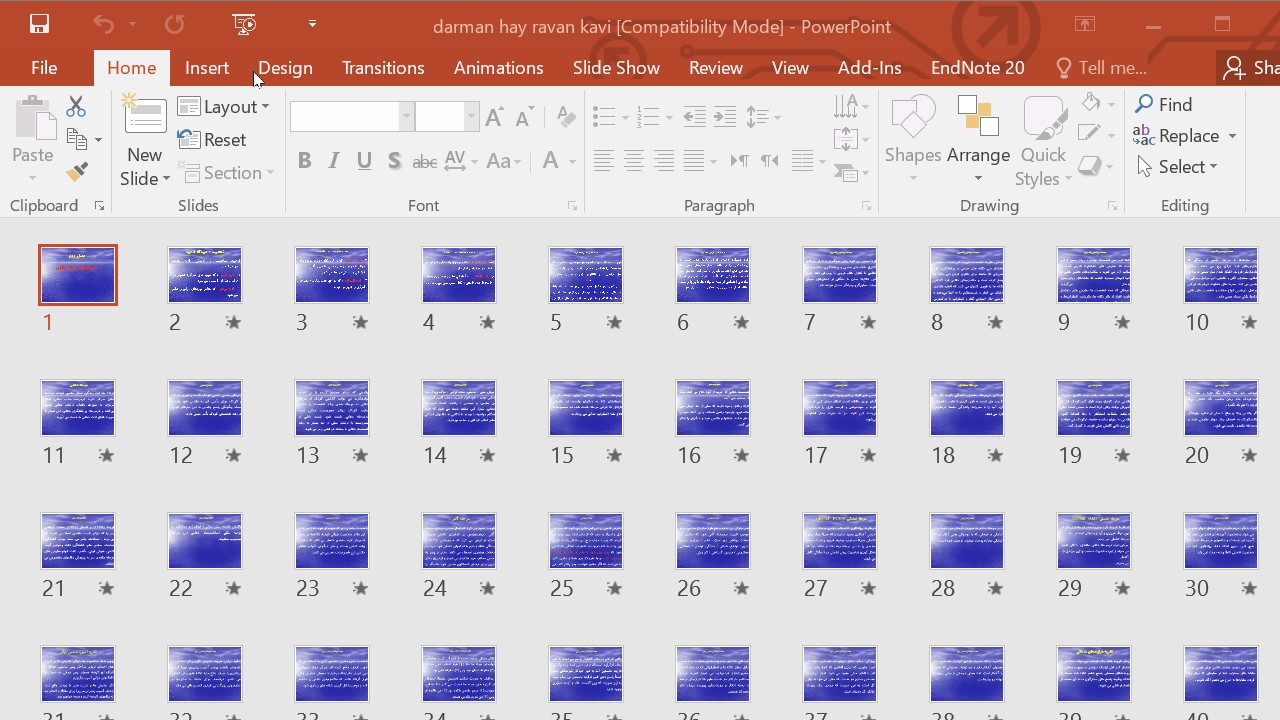Switch to the Insert tab

207,67
